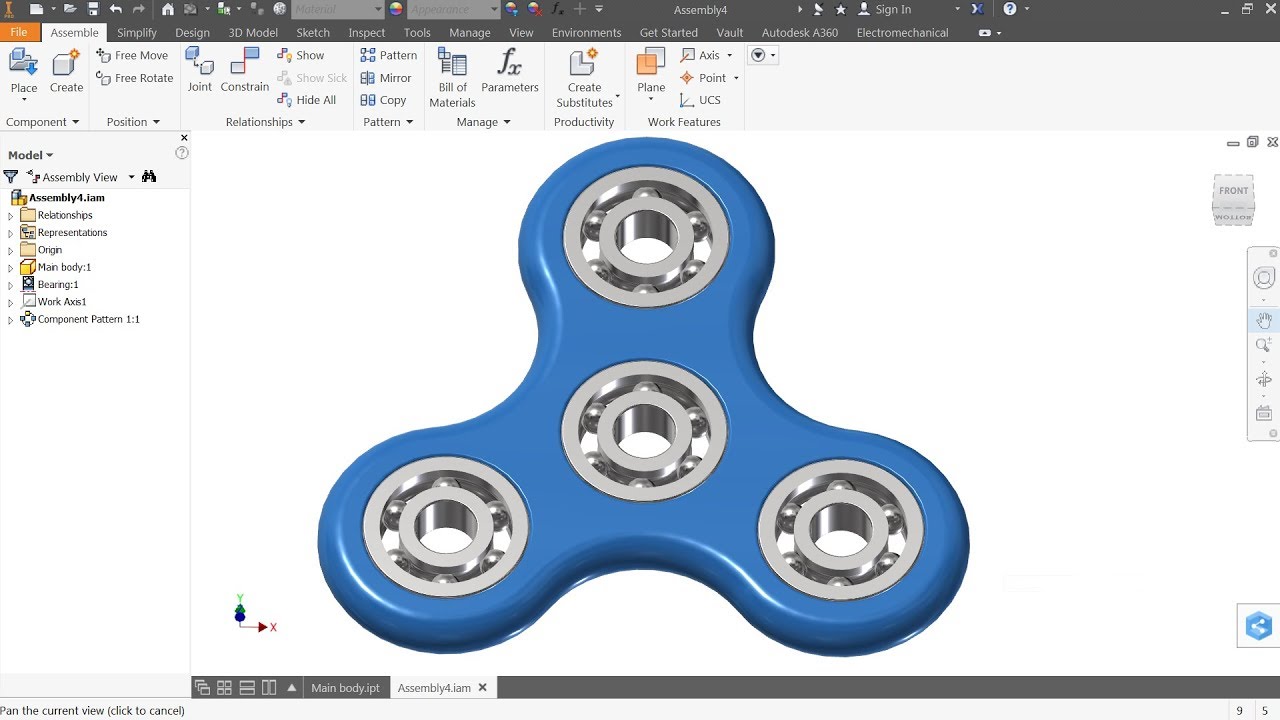Image resolution: width=1280 pixels, height=720 pixels.
Task: Click Show relationships
Action: click(301, 55)
